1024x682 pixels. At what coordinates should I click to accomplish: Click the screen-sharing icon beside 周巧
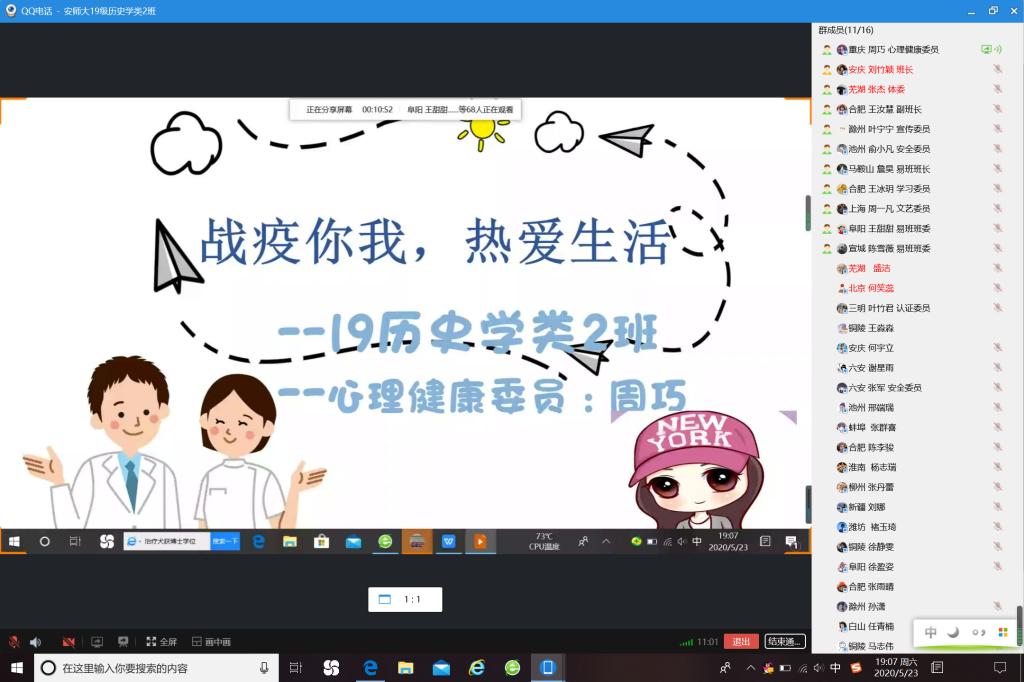986,49
